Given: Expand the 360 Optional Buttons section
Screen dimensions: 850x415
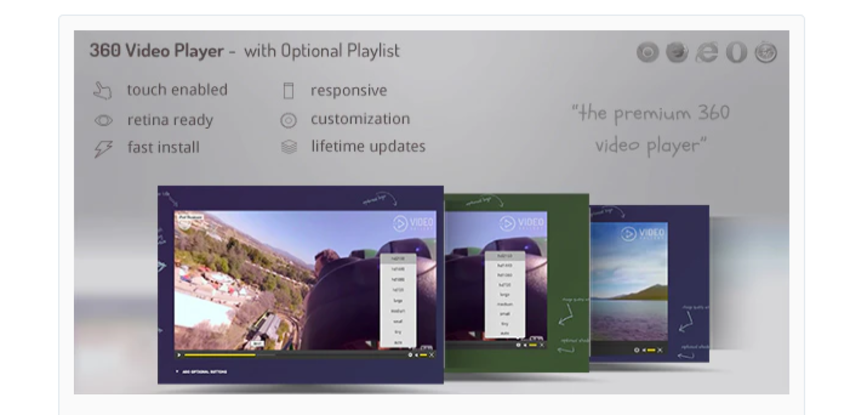Looking at the screenshot, I should click(201, 372).
